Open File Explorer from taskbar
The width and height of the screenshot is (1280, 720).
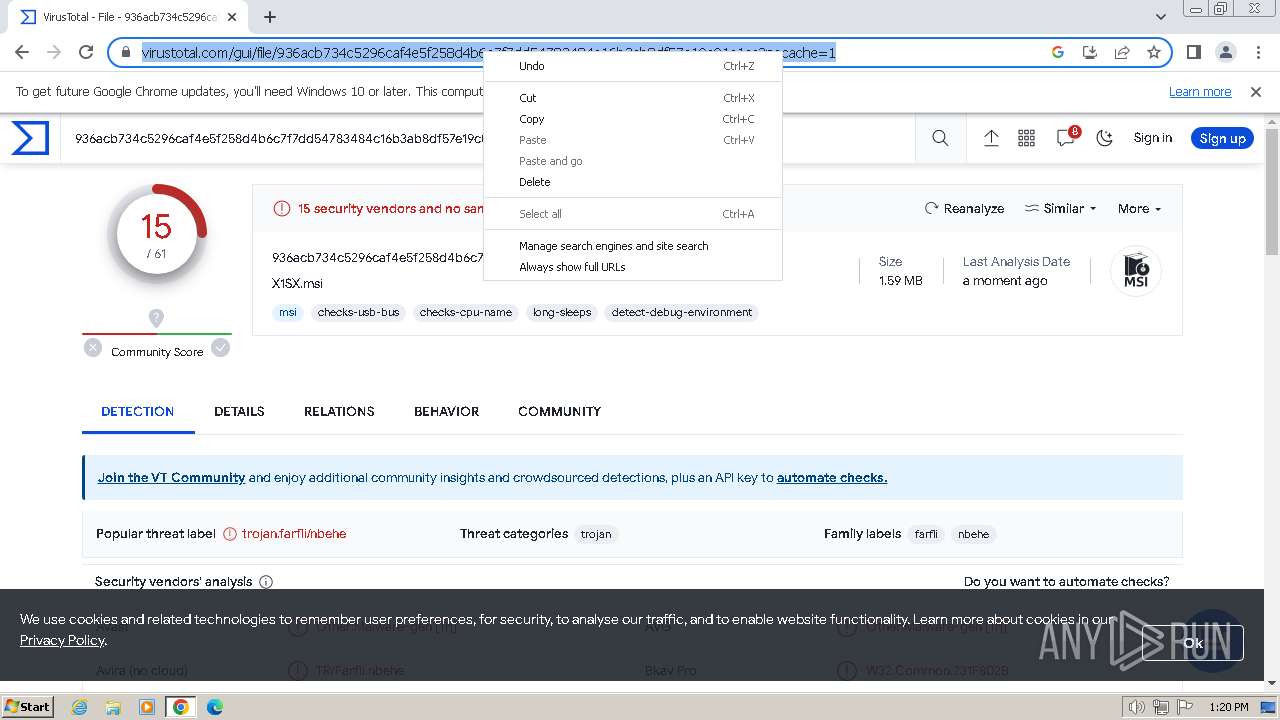point(113,707)
